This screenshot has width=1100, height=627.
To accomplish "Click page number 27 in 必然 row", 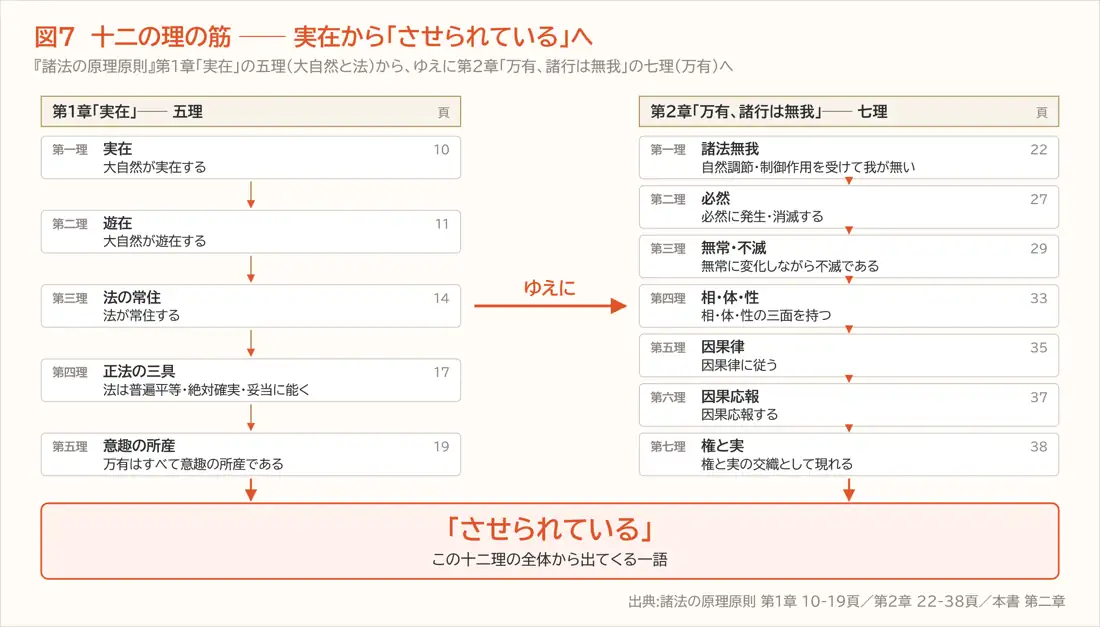I will click(1039, 199).
